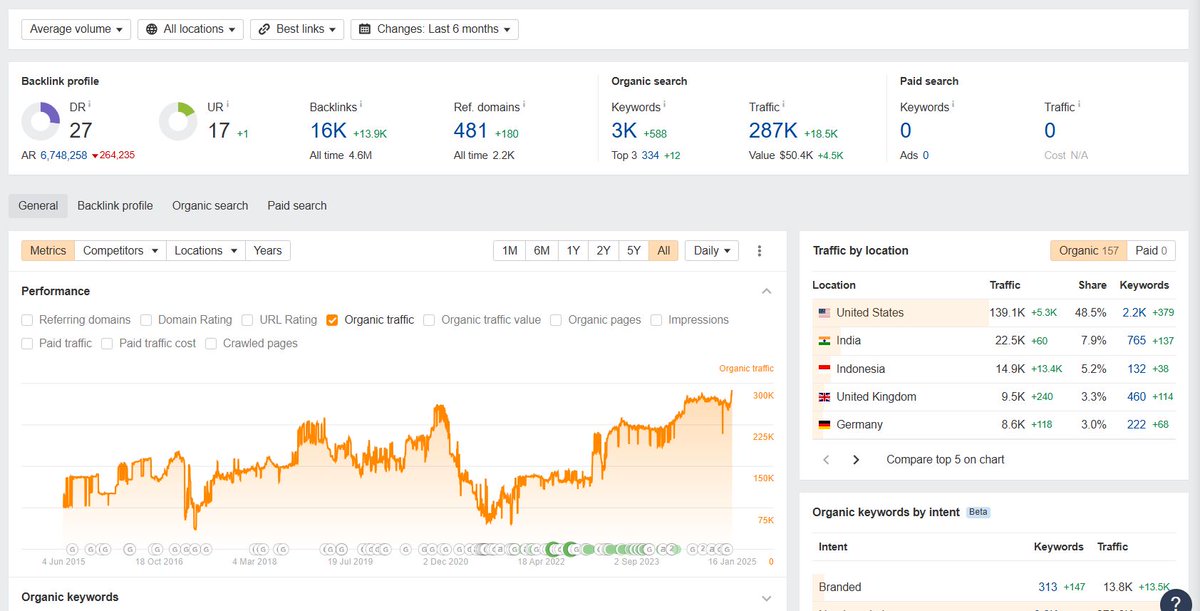The width and height of the screenshot is (1200, 611).
Task: Click the Beta badge near Organic keywords by intent
Action: pos(977,511)
